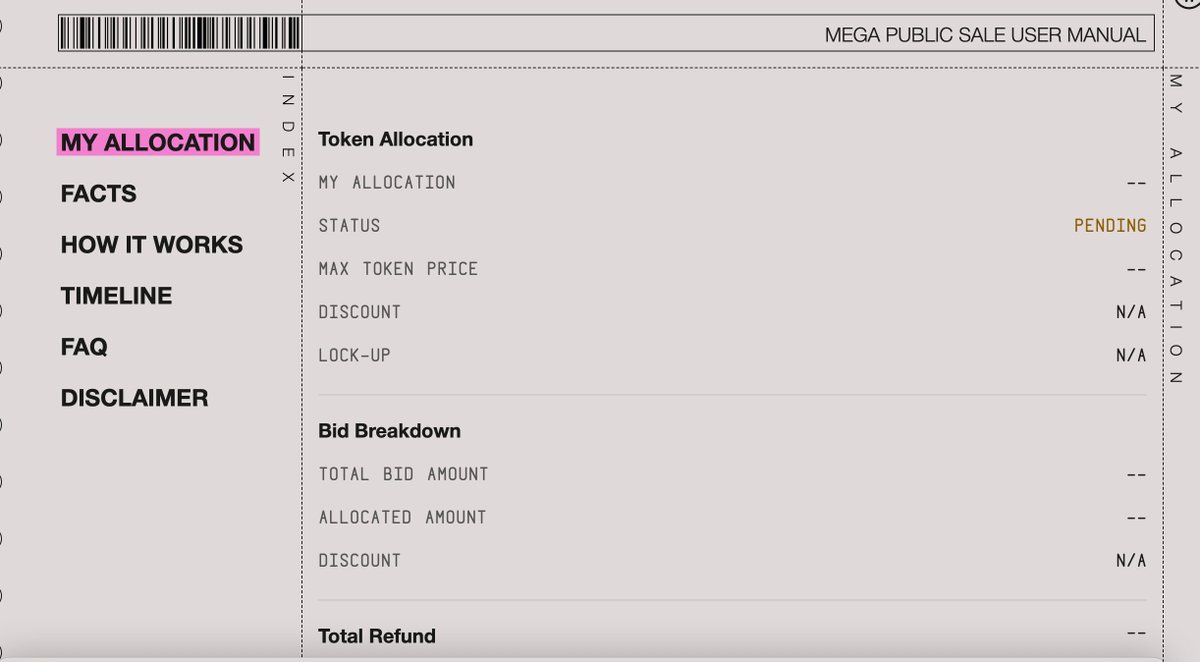This screenshot has height=662, width=1200.
Task: Click the barcode graphic in the header
Action: 180,33
